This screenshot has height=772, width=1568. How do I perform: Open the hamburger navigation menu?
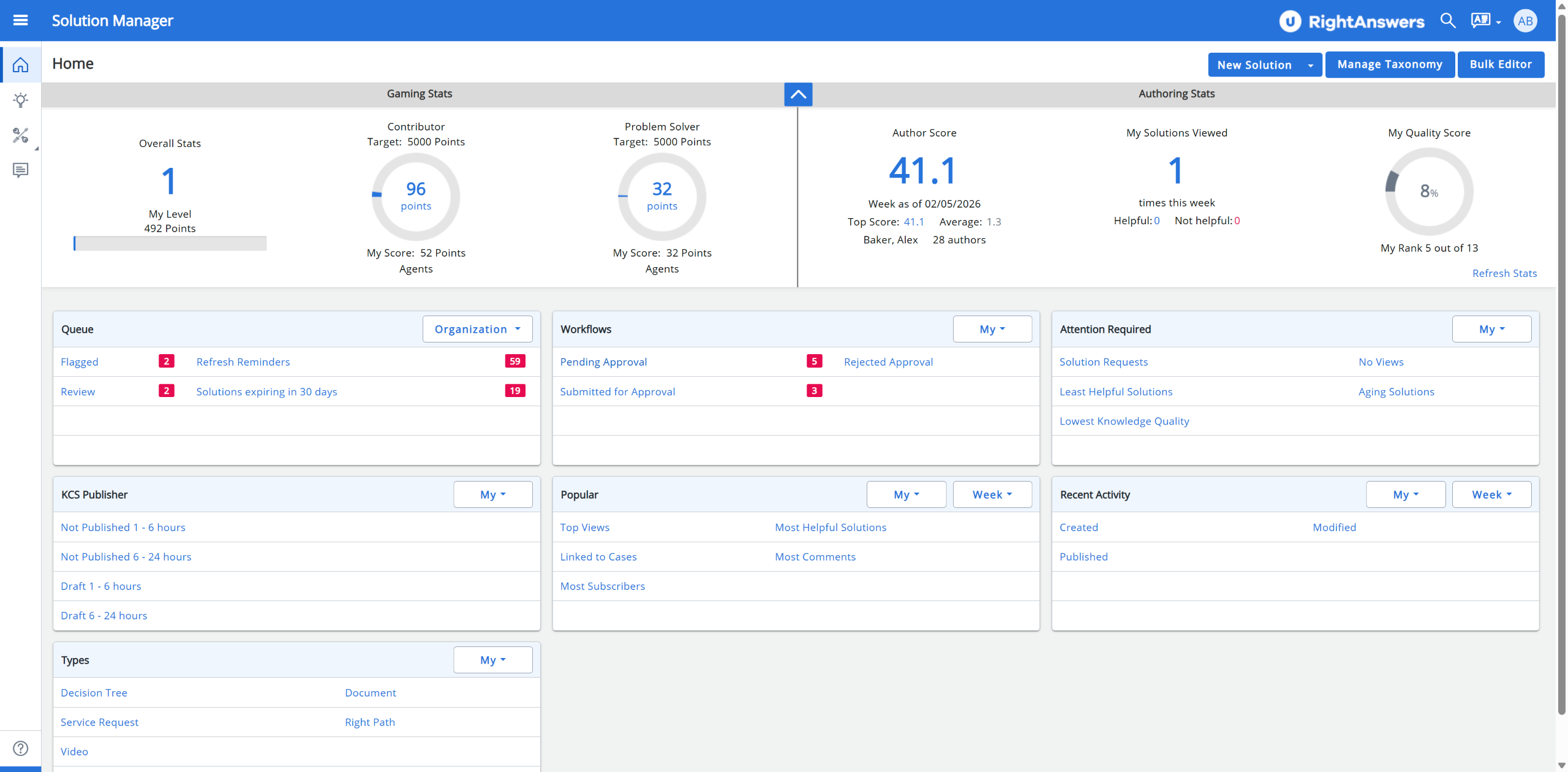tap(21, 20)
